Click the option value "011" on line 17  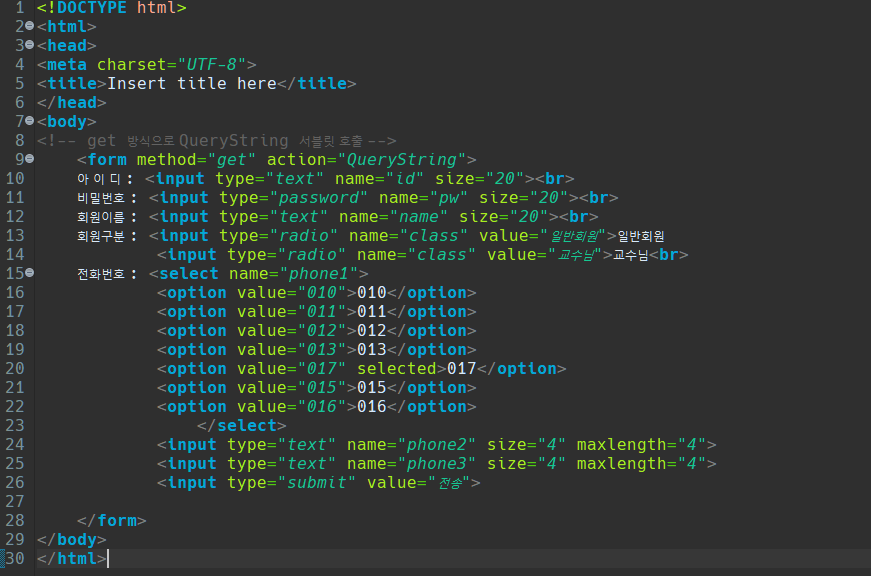[x=322, y=312]
